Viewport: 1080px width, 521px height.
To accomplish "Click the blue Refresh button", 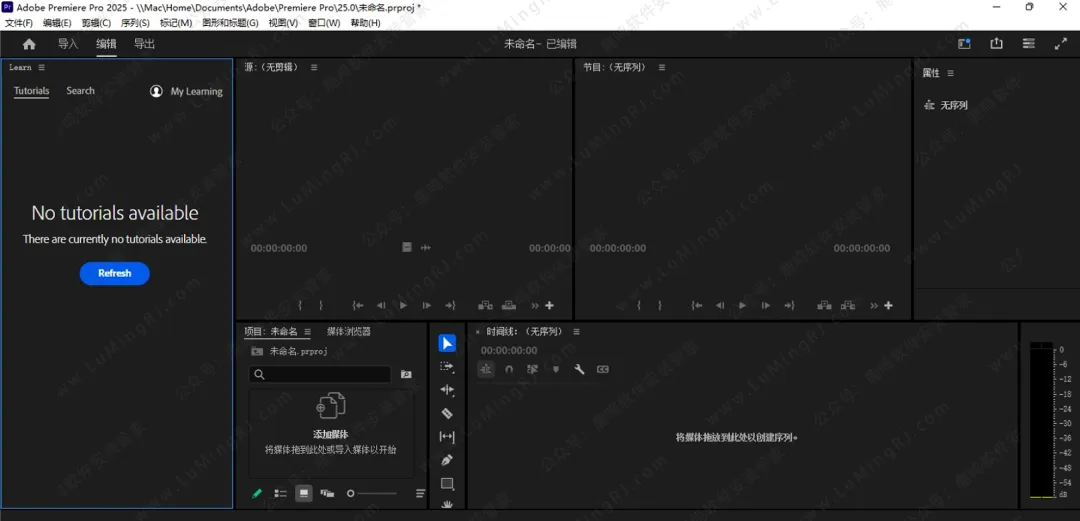I will [114, 274].
